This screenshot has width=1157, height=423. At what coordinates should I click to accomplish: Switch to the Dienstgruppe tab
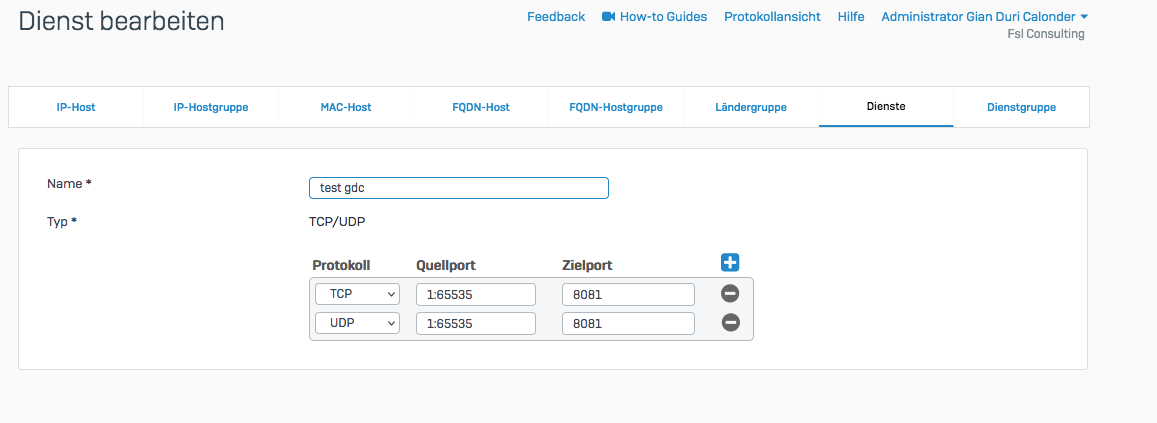click(x=1021, y=107)
